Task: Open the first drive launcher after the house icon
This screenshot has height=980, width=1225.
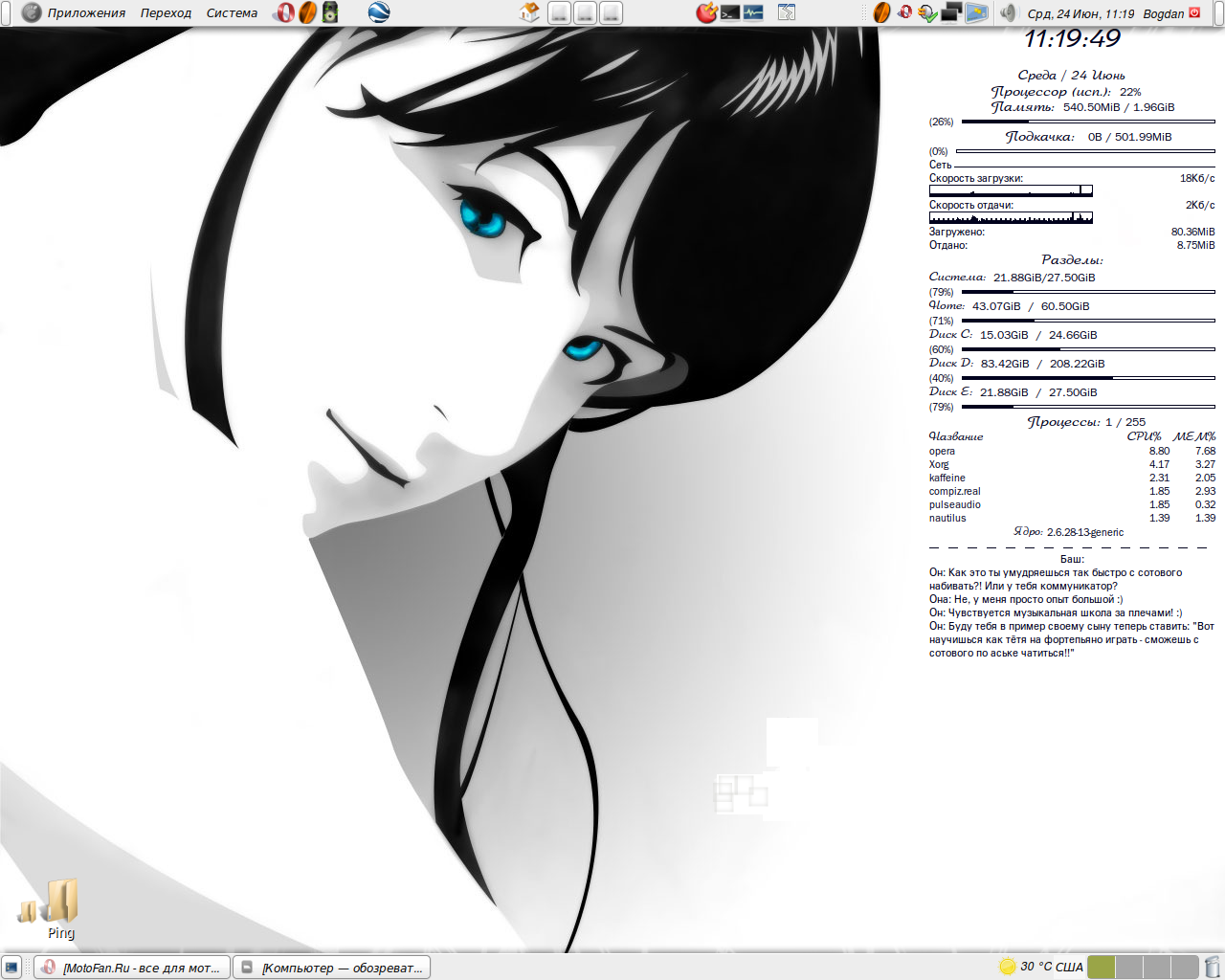Action: coord(560,12)
